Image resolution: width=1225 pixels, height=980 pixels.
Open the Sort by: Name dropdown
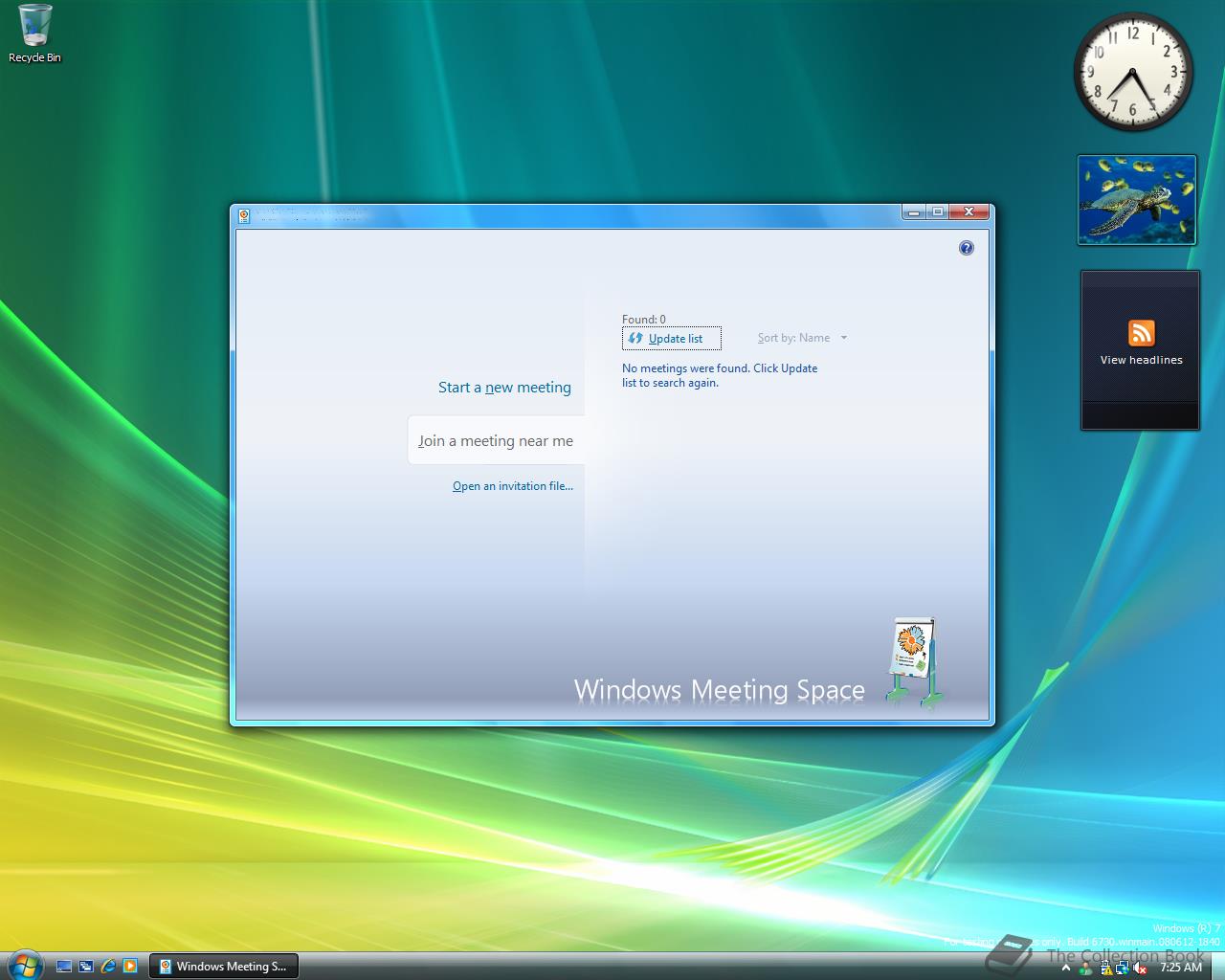802,338
